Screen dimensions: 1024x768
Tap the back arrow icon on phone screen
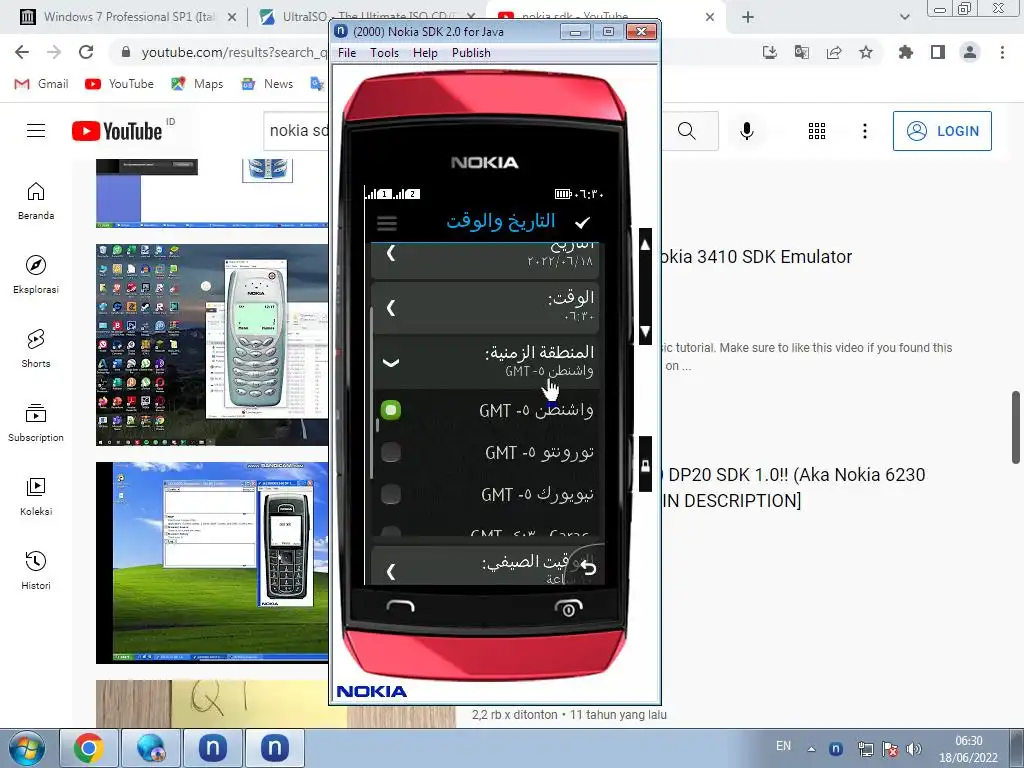[588, 568]
